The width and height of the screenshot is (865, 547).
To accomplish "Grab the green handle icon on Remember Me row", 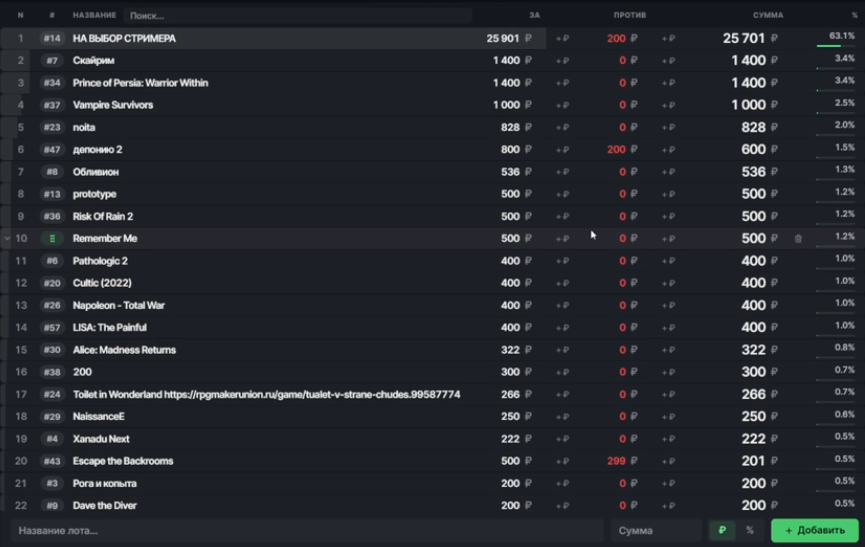I will (52, 239).
